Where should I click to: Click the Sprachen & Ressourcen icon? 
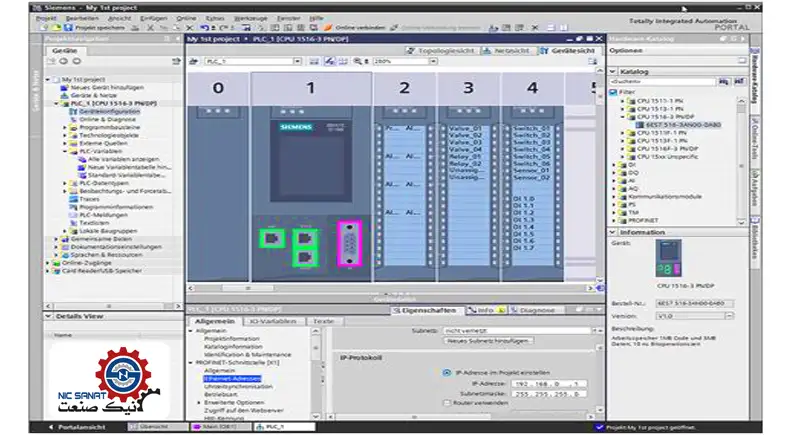65,254
